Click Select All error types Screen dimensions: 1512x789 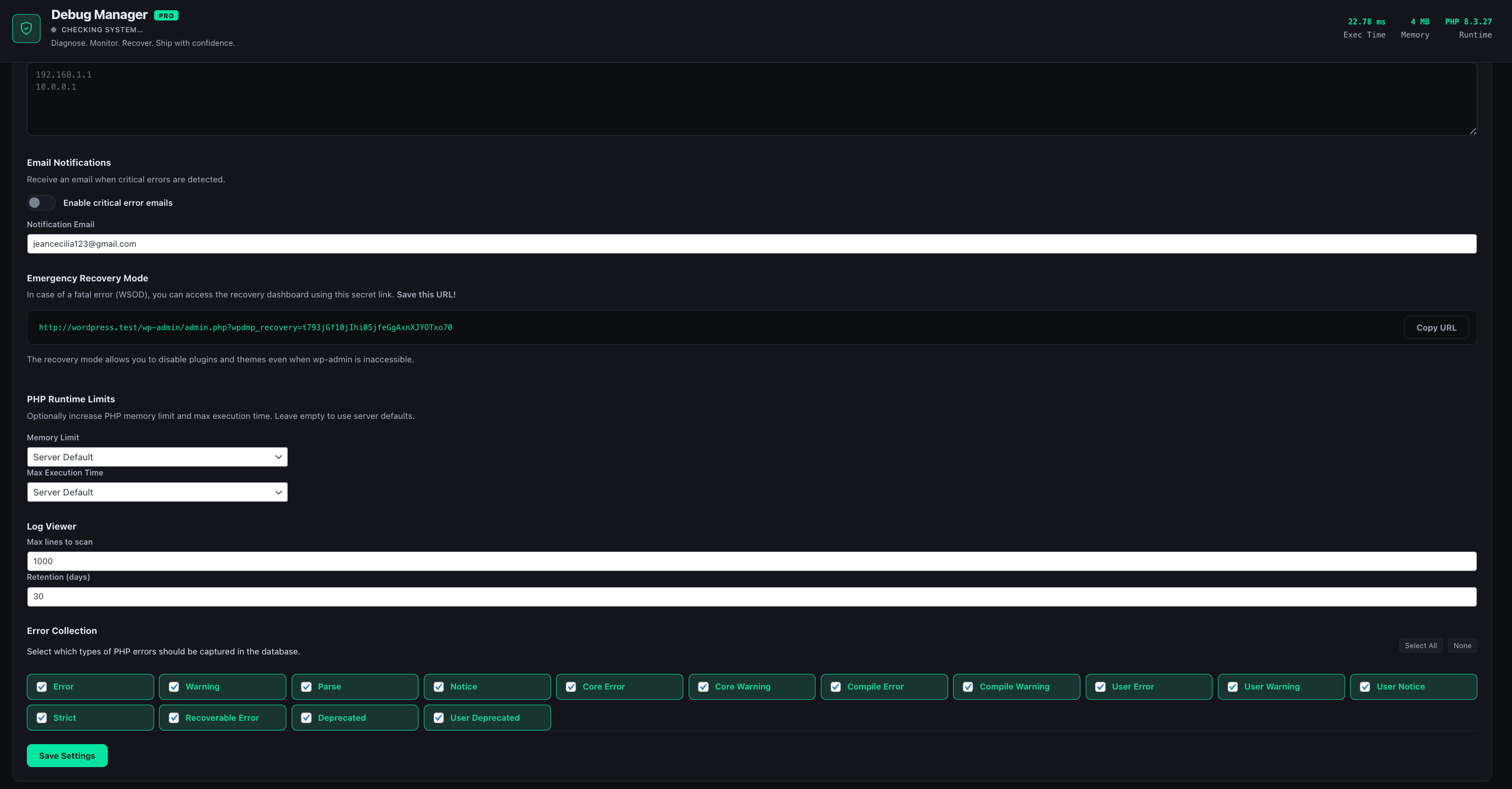click(1420, 646)
